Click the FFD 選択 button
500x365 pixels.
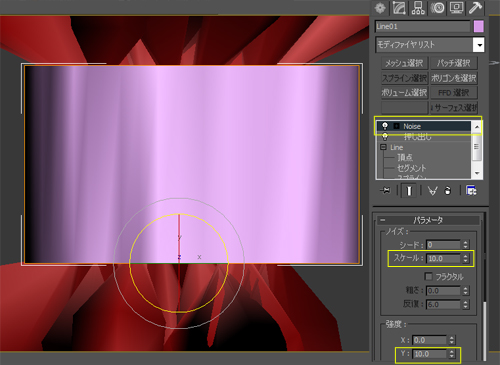pos(454,93)
